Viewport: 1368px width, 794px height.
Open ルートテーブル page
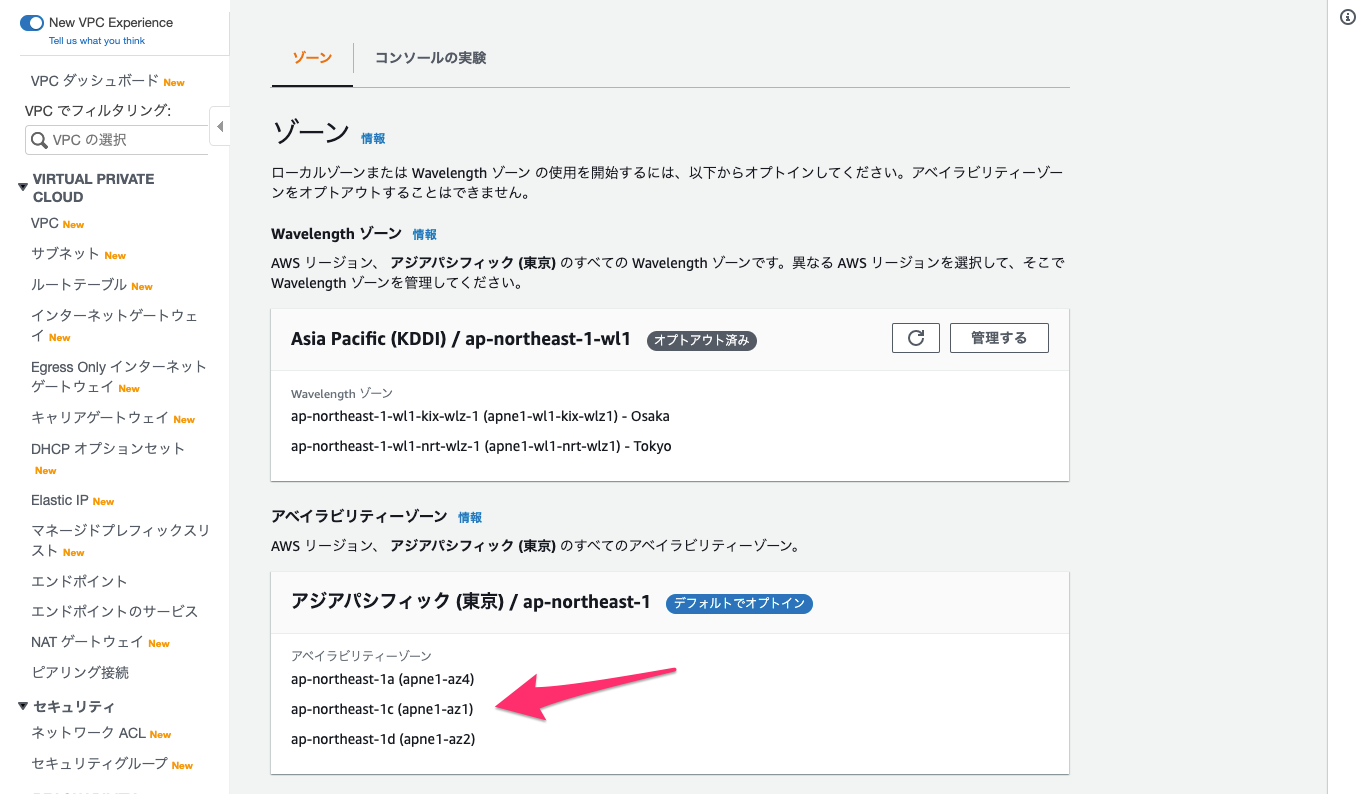pos(79,285)
